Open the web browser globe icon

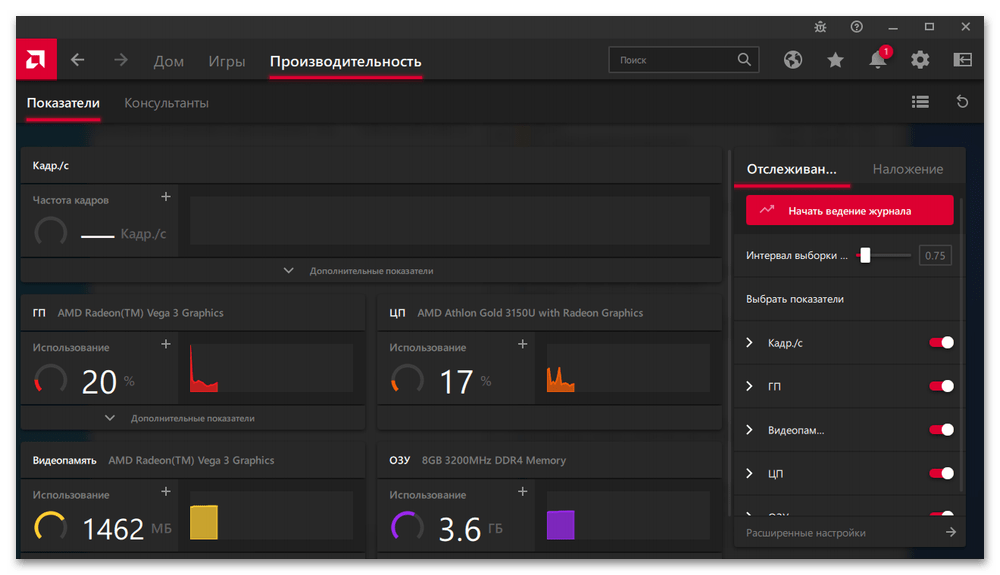[793, 60]
